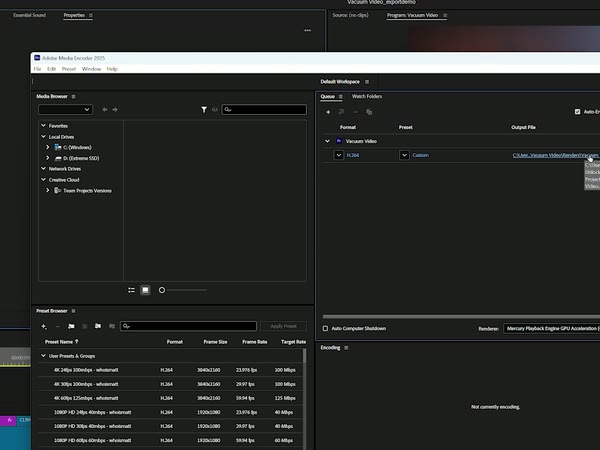Open the Queue panel menu icon

pyautogui.click(x=341, y=96)
